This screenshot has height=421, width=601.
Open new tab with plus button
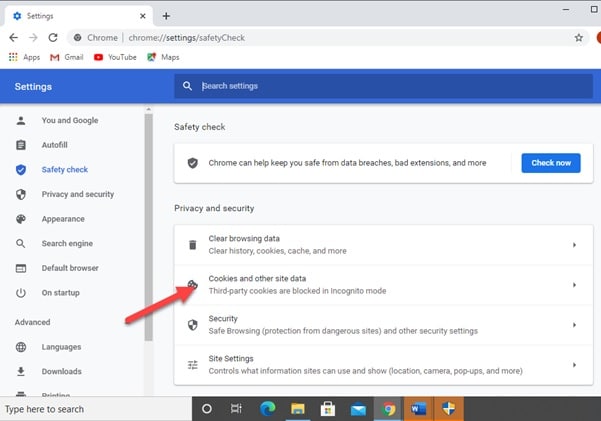(166, 16)
